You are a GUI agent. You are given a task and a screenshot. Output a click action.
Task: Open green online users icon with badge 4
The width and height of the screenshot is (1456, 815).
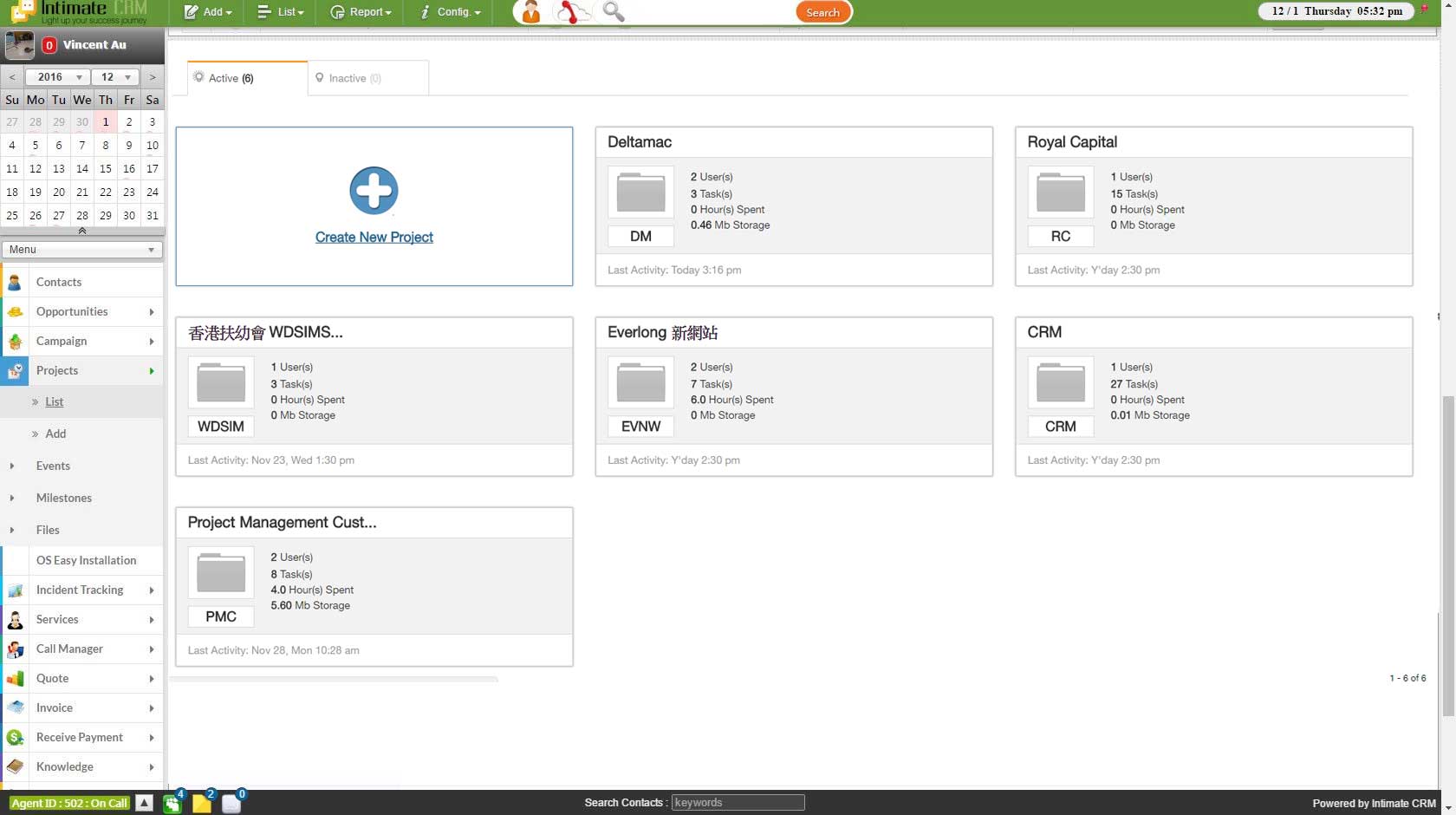172,803
